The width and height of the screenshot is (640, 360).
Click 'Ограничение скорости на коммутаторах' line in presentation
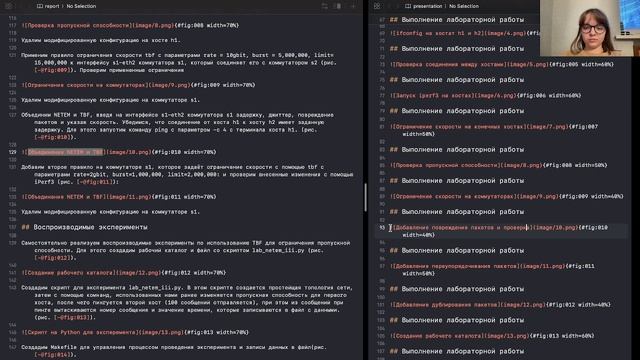pos(507,196)
